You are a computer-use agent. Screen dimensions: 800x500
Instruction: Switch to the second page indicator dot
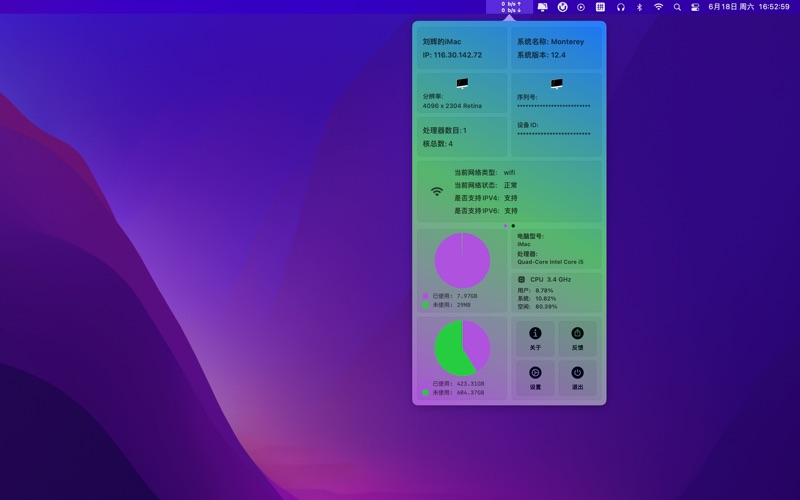point(514,226)
